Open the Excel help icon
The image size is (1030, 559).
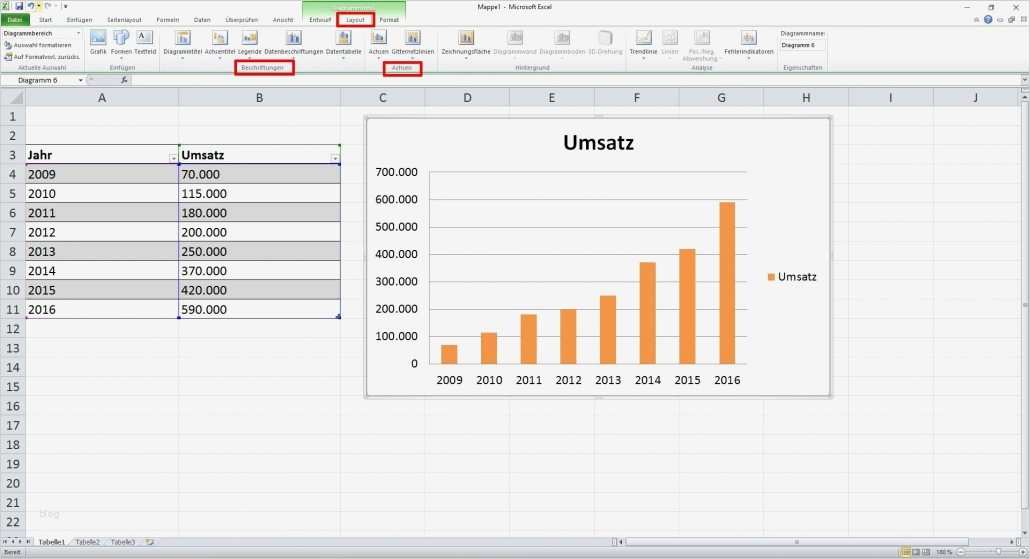click(x=987, y=20)
